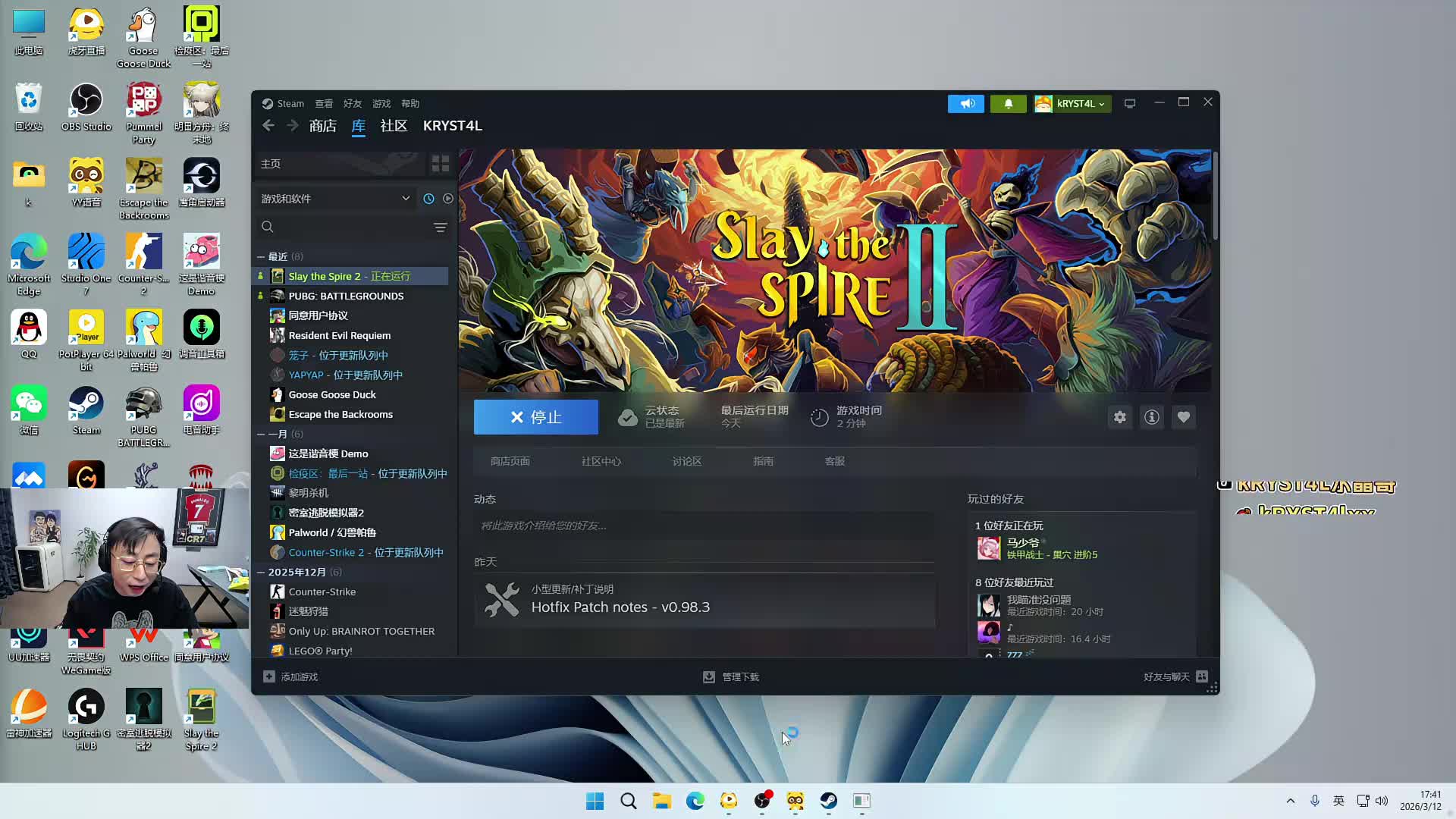The width and height of the screenshot is (1456, 819).
Task: Switch library to grid view icon
Action: pyautogui.click(x=440, y=164)
